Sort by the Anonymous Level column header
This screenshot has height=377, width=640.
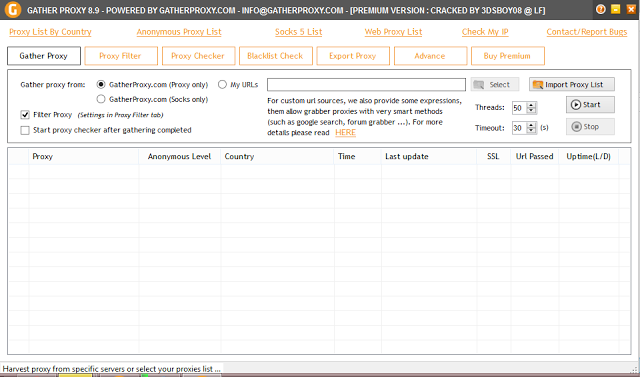179,156
